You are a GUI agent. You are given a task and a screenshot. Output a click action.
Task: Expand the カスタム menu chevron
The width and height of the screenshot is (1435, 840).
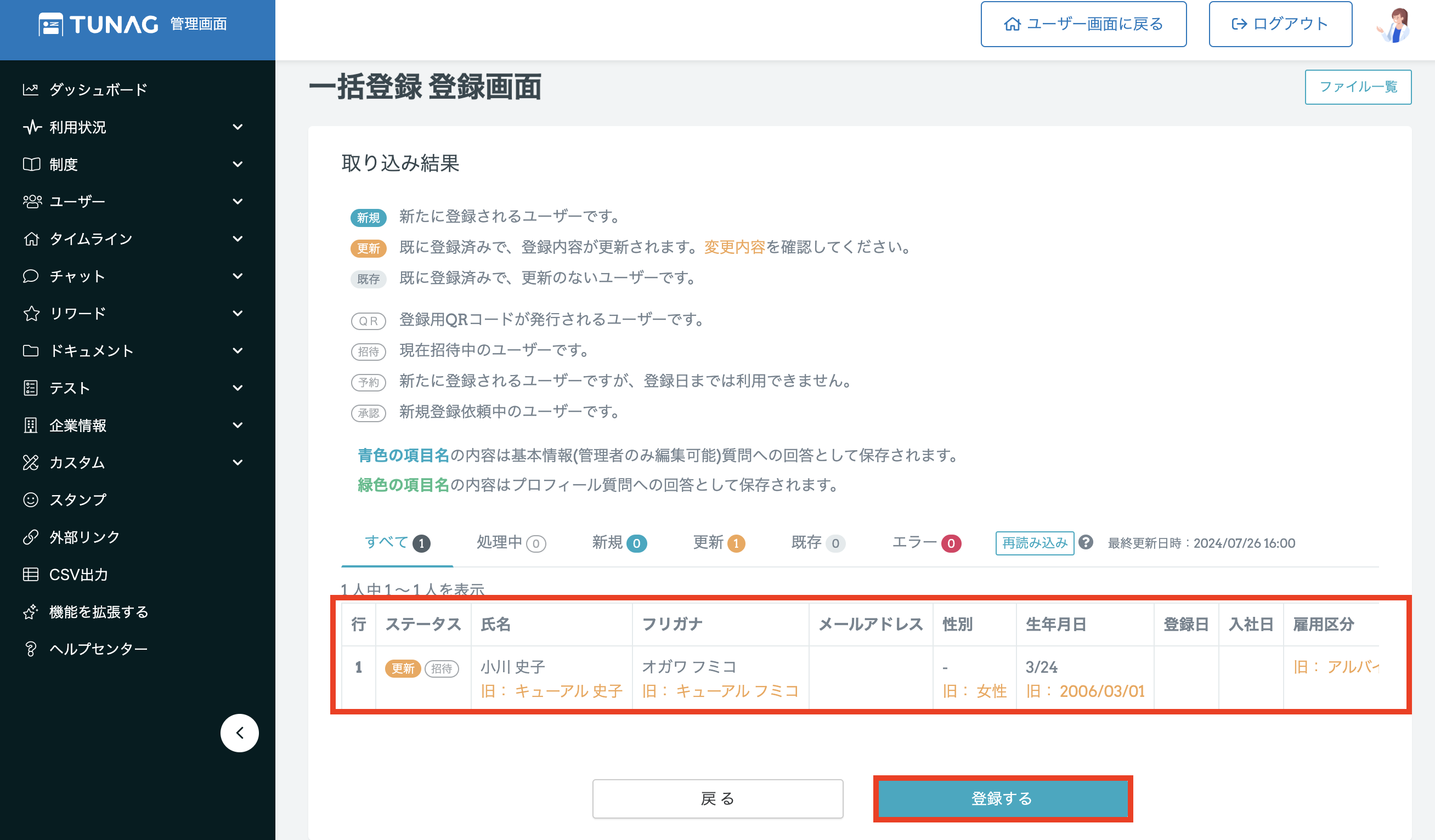pyautogui.click(x=238, y=463)
